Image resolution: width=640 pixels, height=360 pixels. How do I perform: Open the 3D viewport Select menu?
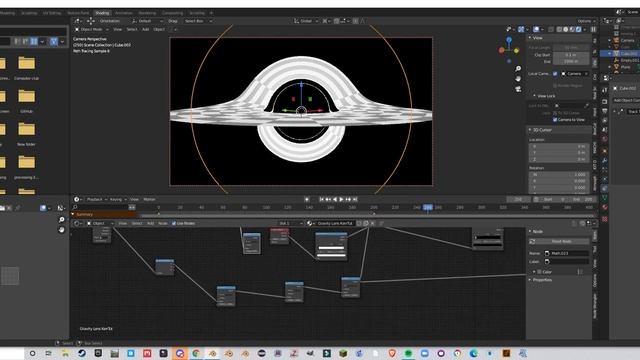(x=132, y=29)
